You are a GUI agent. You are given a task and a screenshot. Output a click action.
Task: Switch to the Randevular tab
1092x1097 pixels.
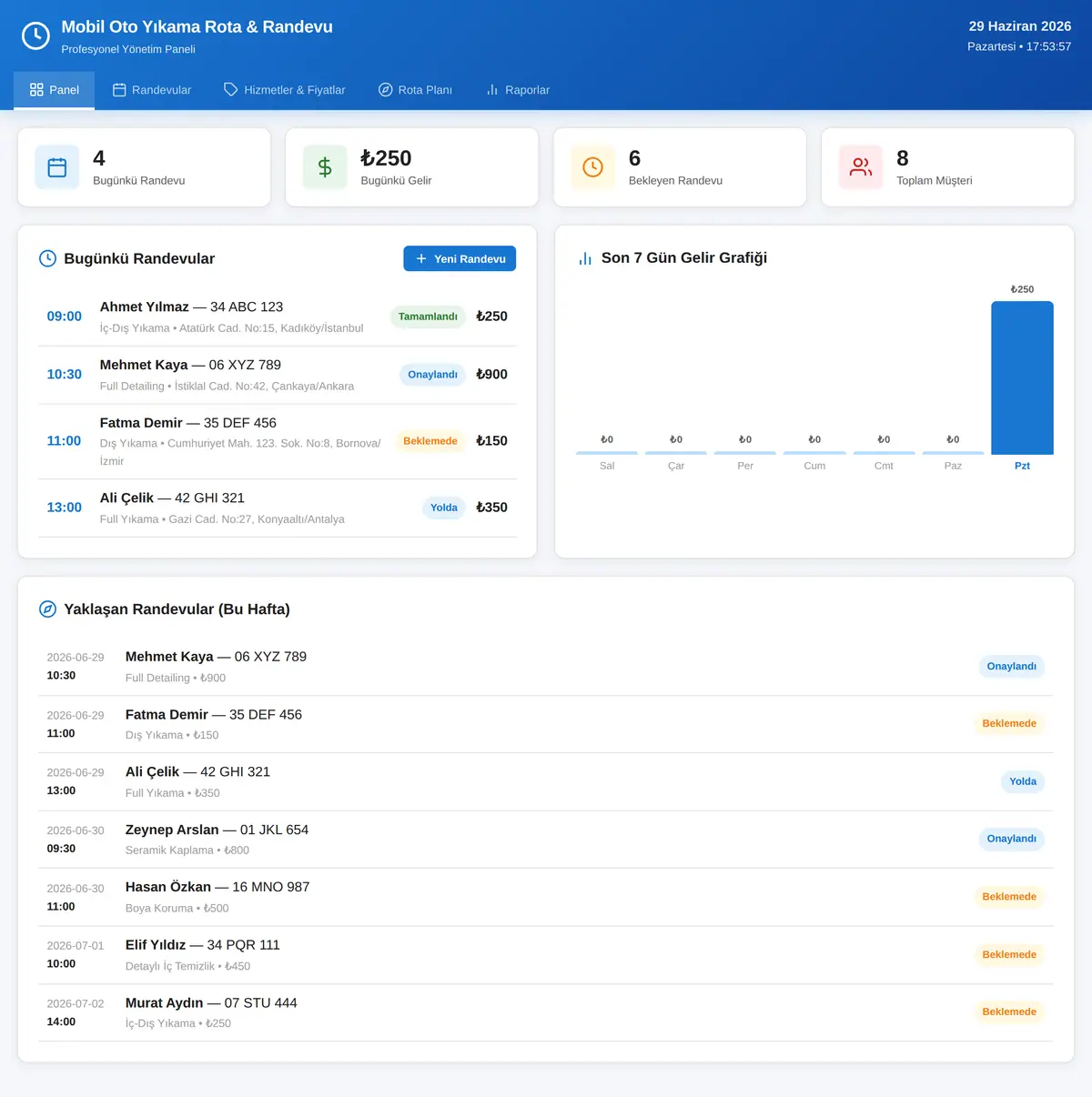point(152,90)
